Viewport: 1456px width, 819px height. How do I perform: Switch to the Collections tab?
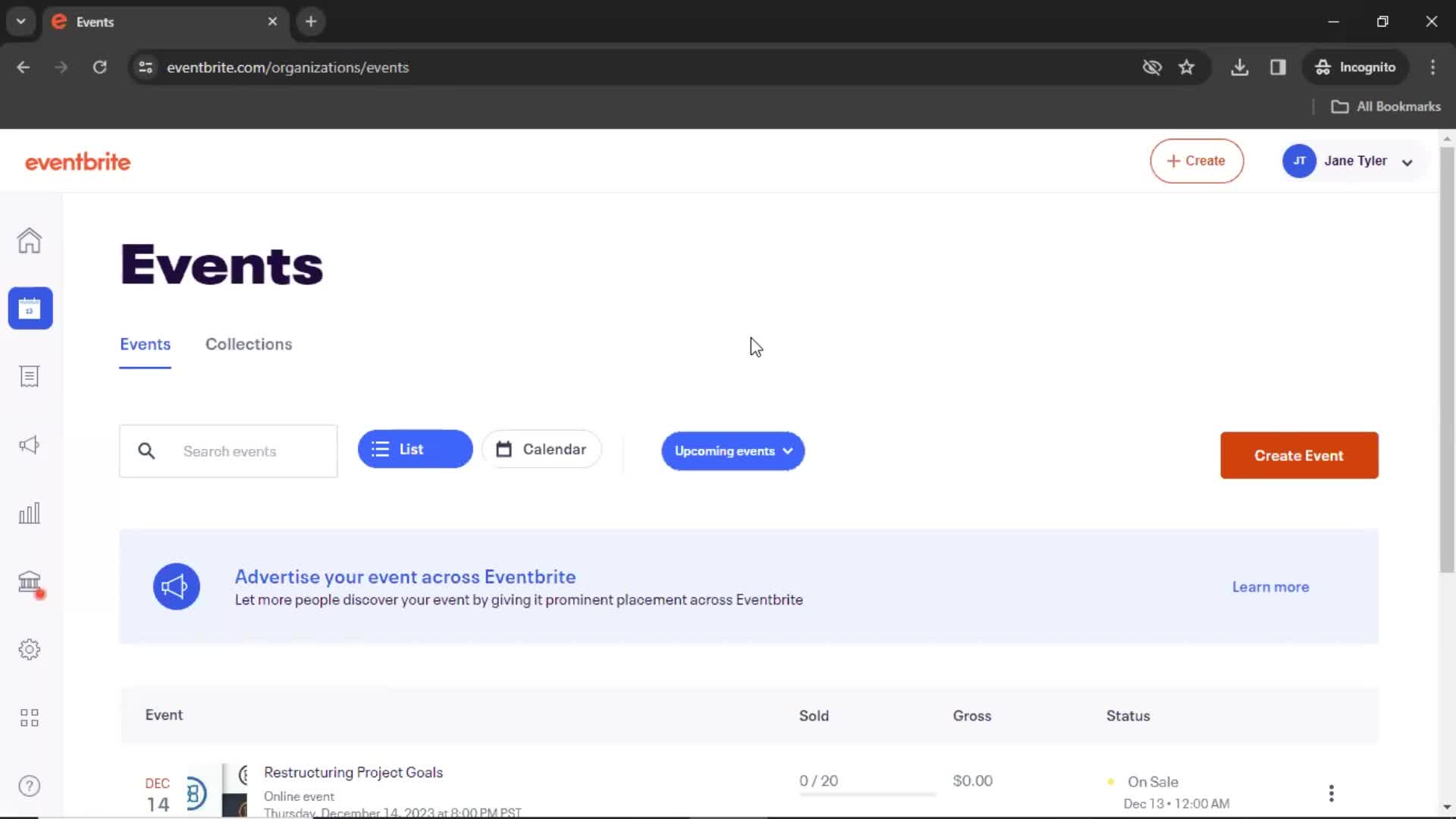click(249, 344)
